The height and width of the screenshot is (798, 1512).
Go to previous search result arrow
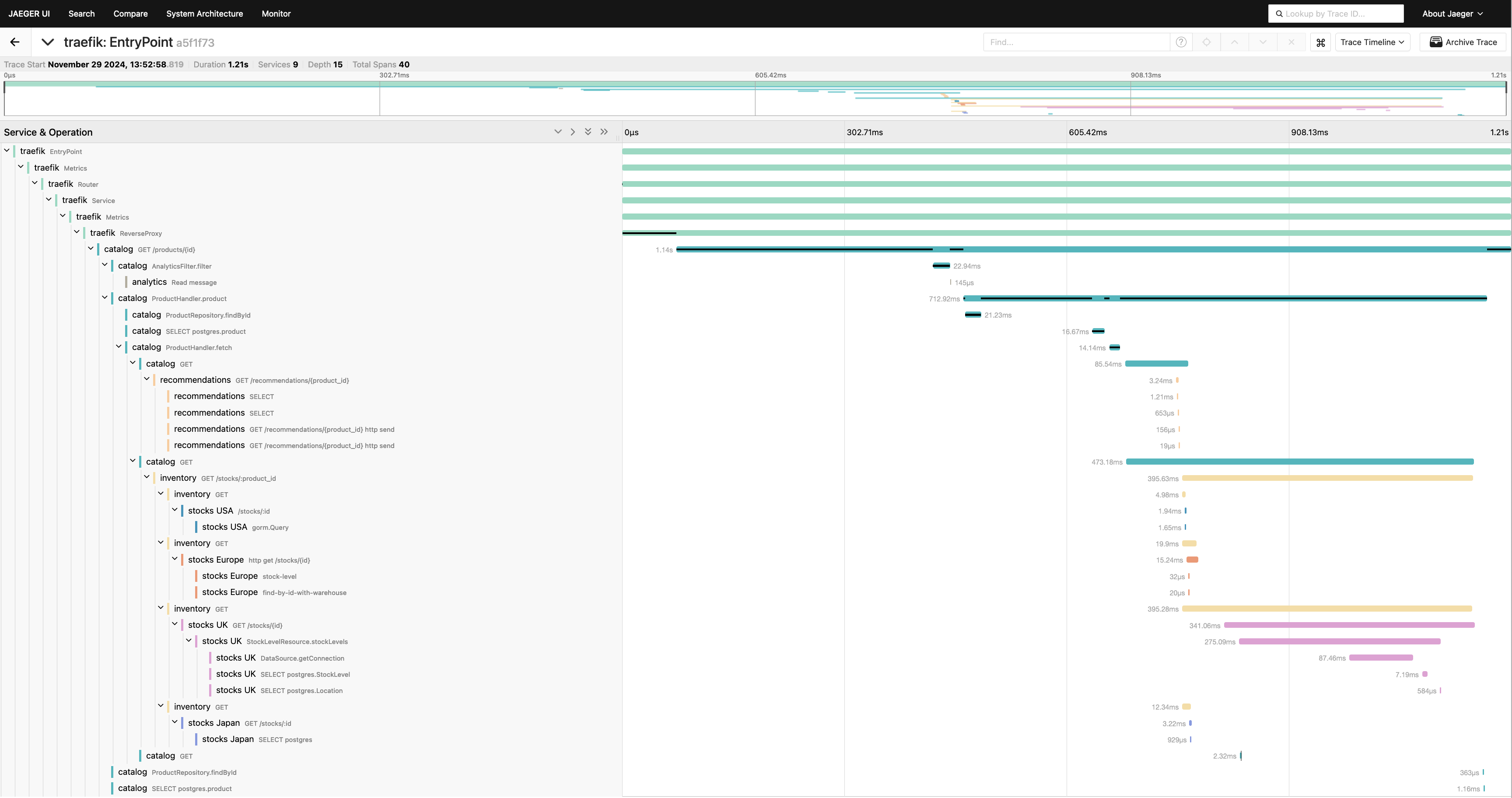1234,42
